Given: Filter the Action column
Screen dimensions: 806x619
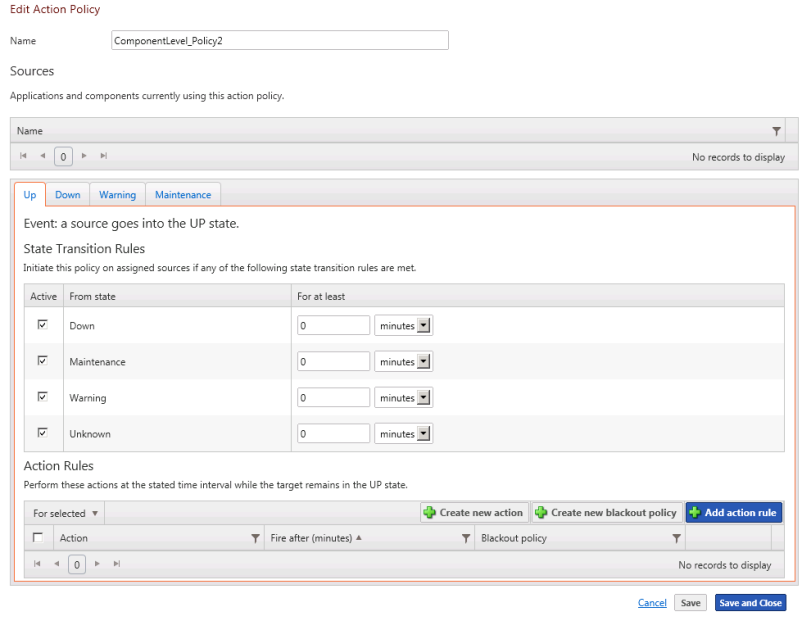Looking at the screenshot, I should (x=255, y=538).
